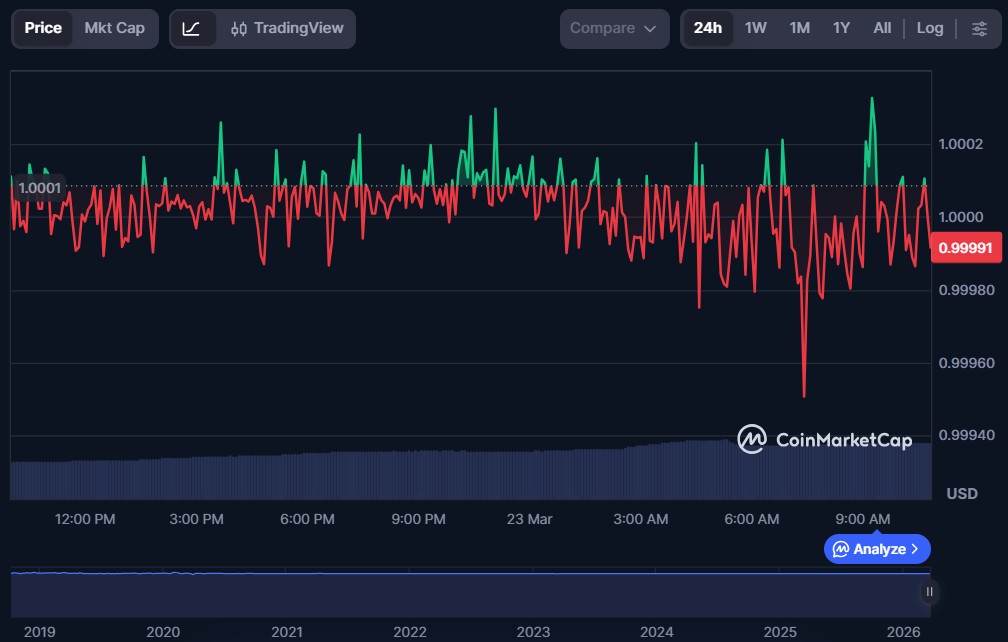Open Analyze panel via arrow button

tap(877, 549)
